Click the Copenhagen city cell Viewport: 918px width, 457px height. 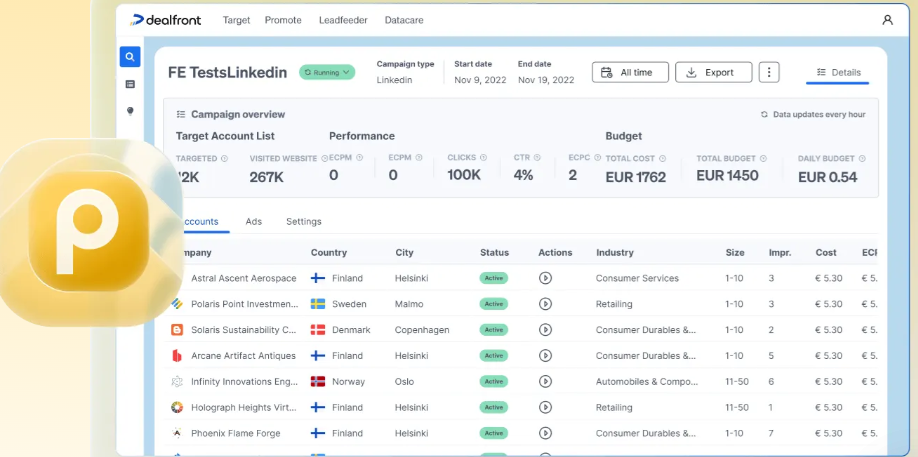pos(422,330)
